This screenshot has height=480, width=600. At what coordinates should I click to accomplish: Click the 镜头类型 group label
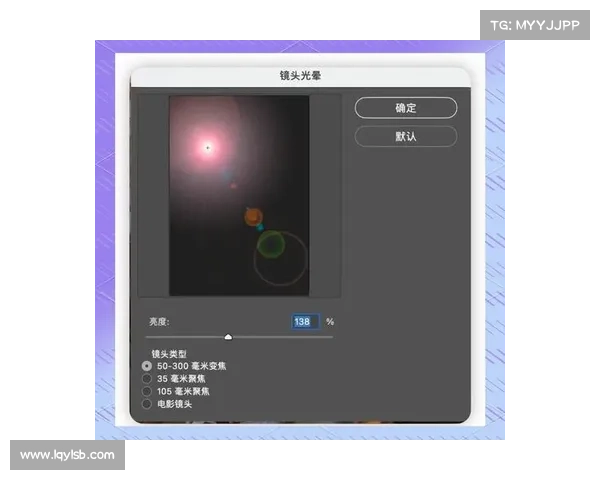tap(169, 354)
